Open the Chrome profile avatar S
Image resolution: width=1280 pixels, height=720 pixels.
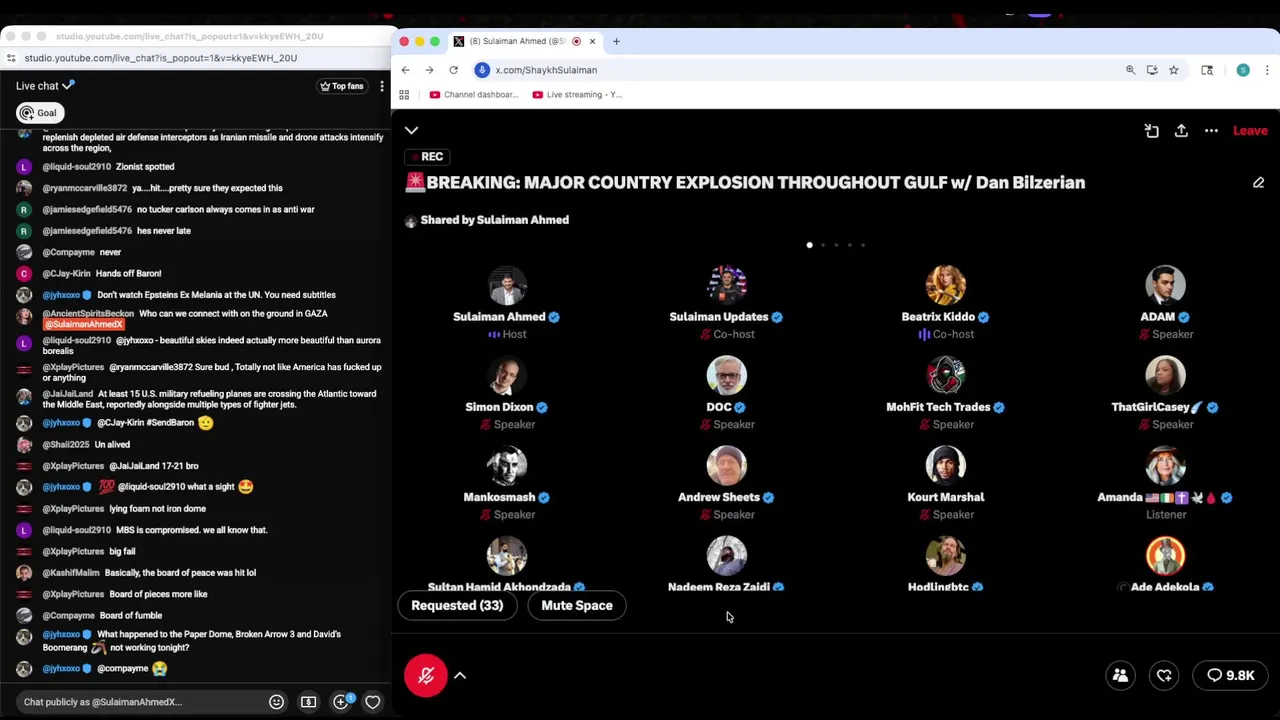pyautogui.click(x=1243, y=70)
